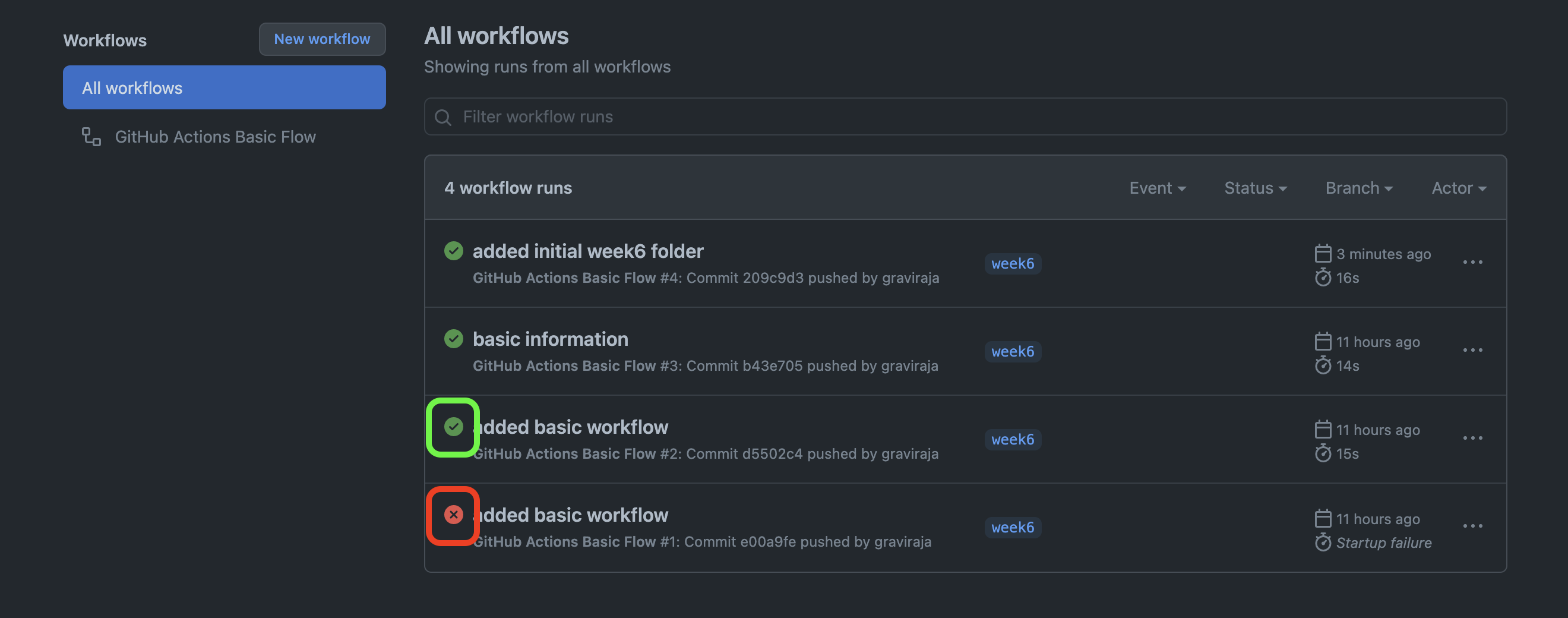Open the 'basic information' workflow run
This screenshot has width=1568, height=618.
(550, 339)
